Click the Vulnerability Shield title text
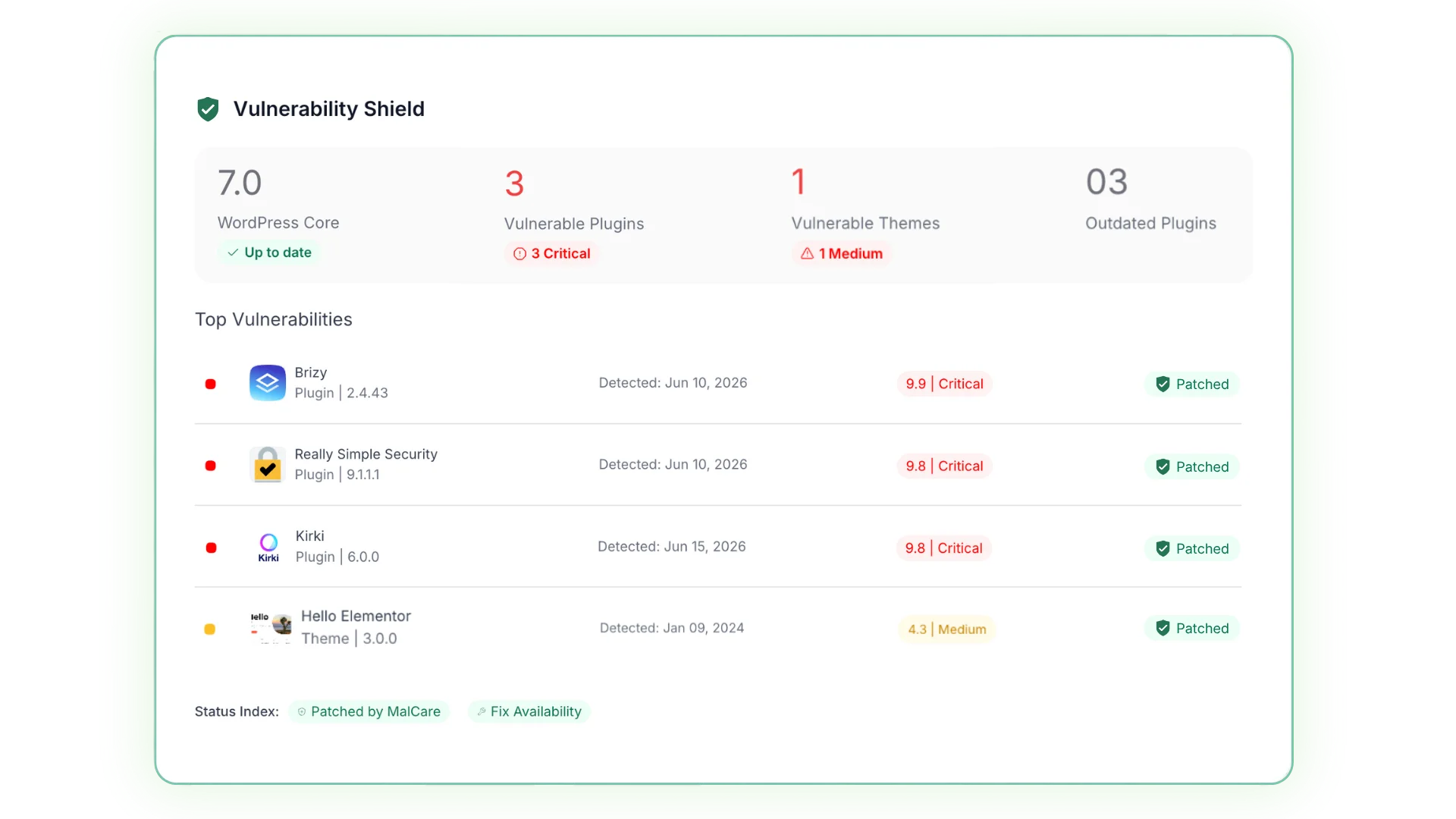The image size is (1456, 819). (329, 109)
